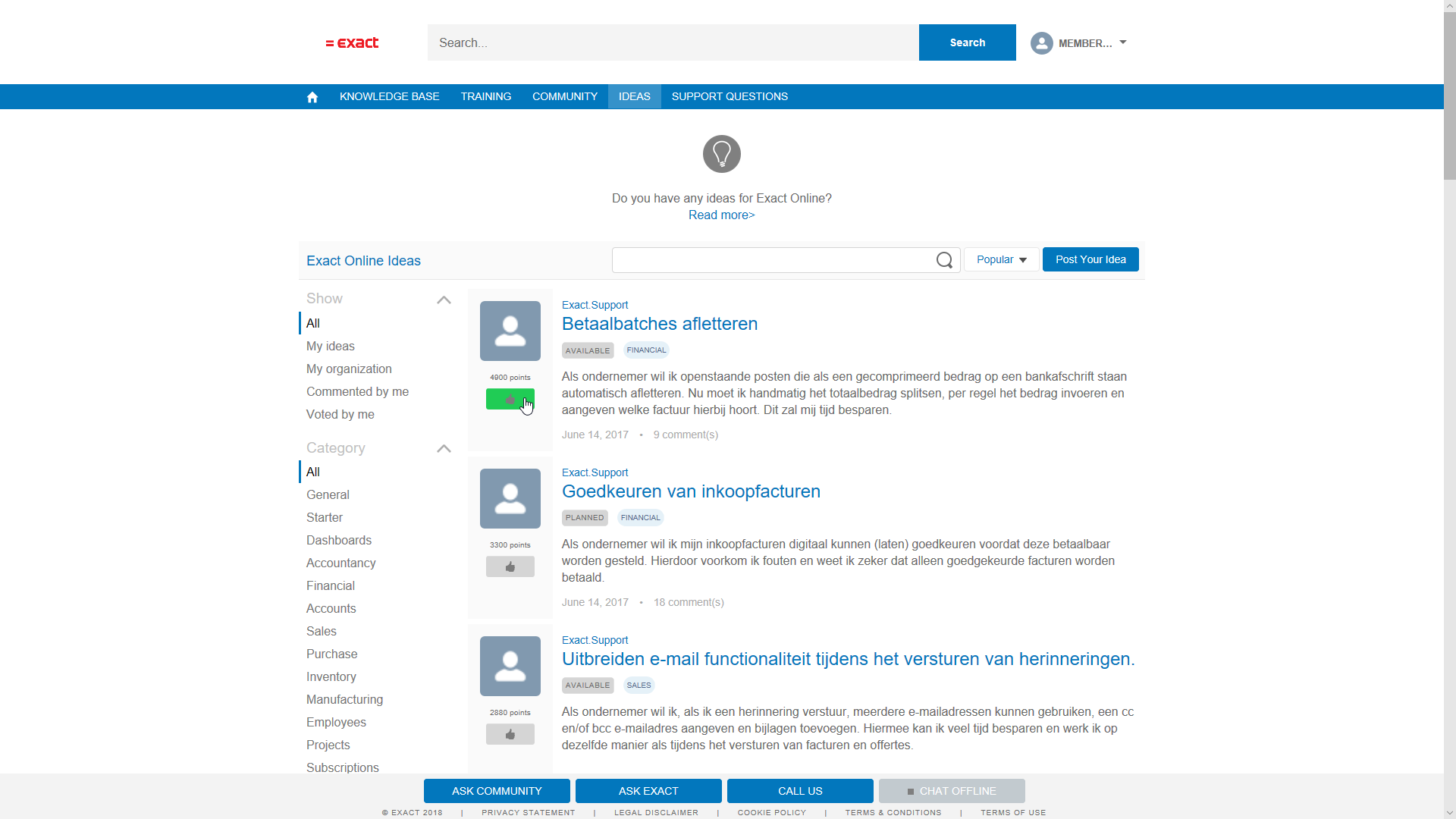Collapse the Category filter section
Viewport: 1456px width, 819px height.
tap(444, 449)
